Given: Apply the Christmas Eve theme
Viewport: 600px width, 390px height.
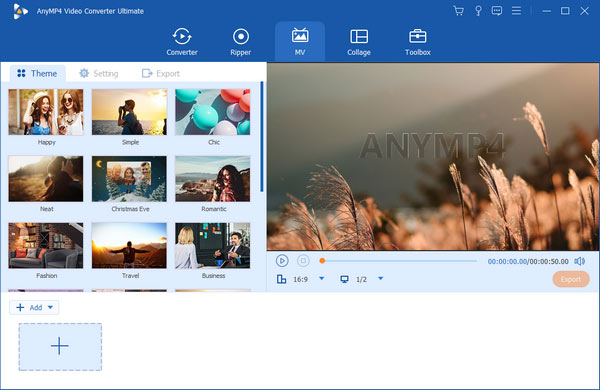Looking at the screenshot, I should 129,179.
